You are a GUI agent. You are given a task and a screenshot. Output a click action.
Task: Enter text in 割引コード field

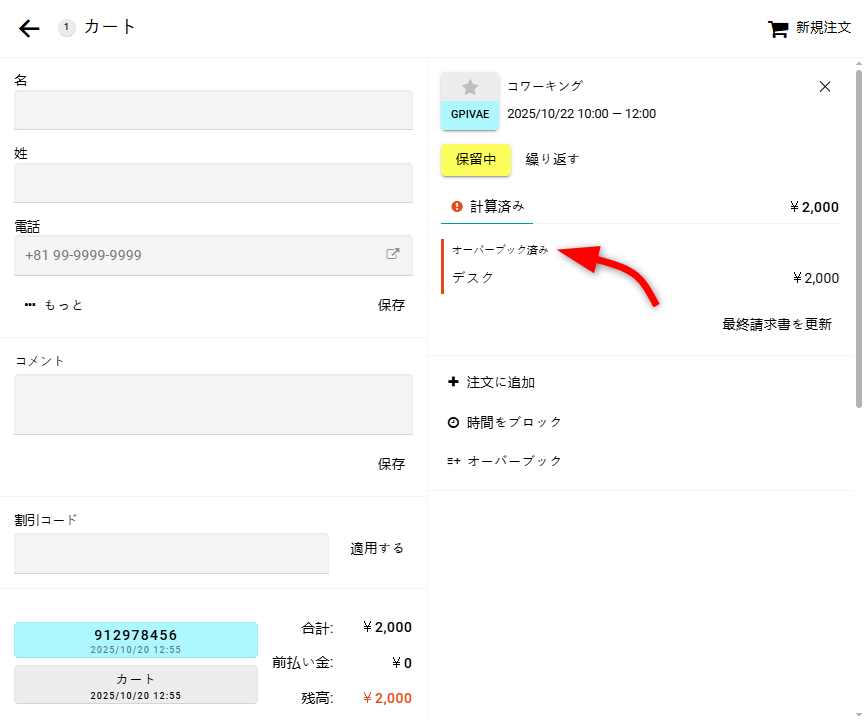(x=171, y=553)
